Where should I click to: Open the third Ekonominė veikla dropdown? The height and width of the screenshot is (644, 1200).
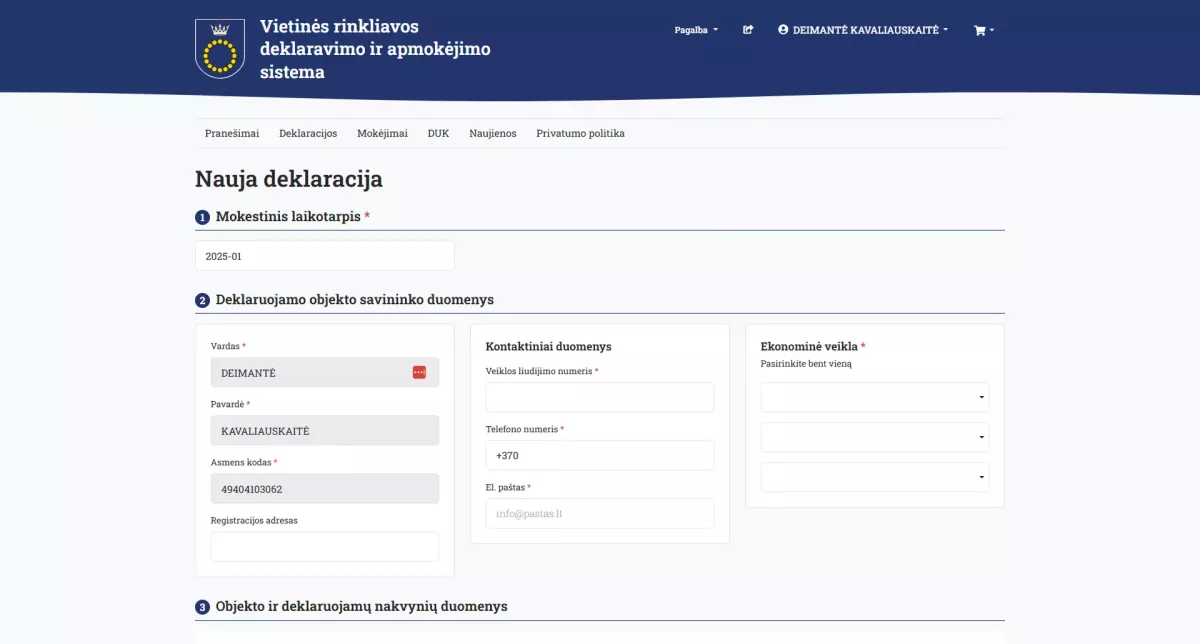tap(873, 477)
